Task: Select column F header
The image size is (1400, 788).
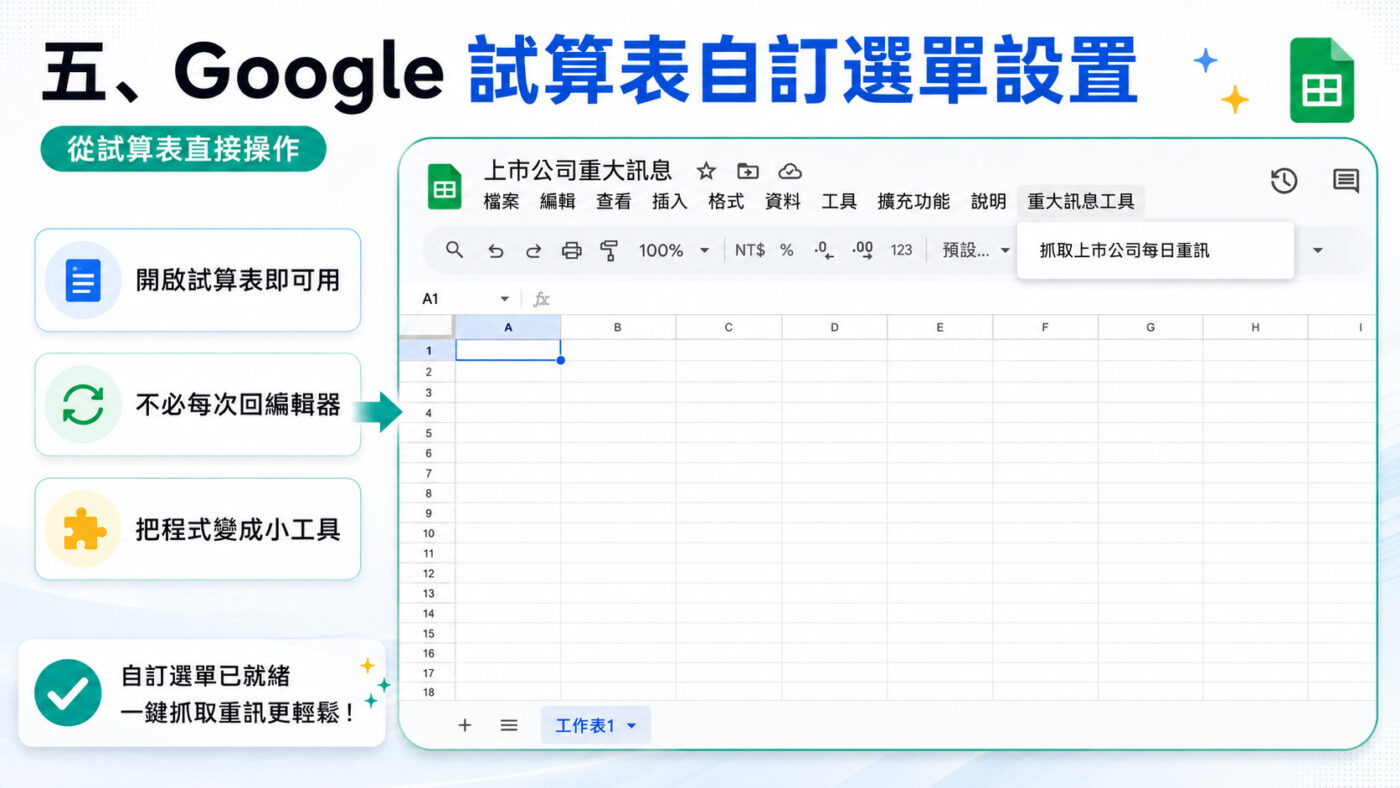Action: 1045,327
